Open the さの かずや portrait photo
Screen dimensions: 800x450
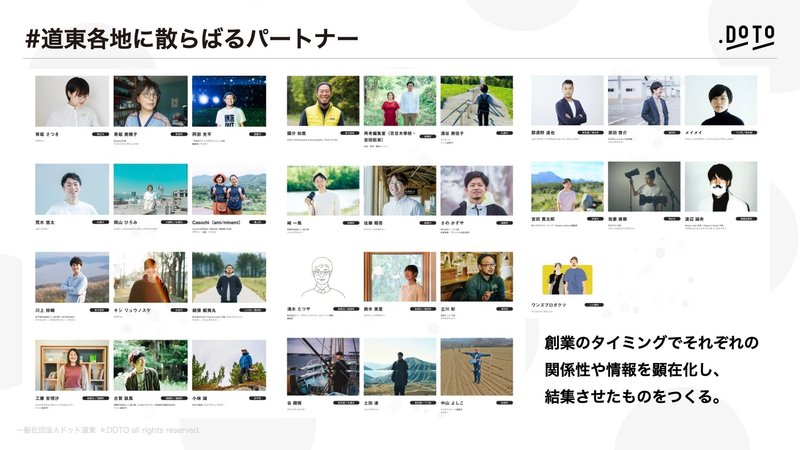(477, 190)
